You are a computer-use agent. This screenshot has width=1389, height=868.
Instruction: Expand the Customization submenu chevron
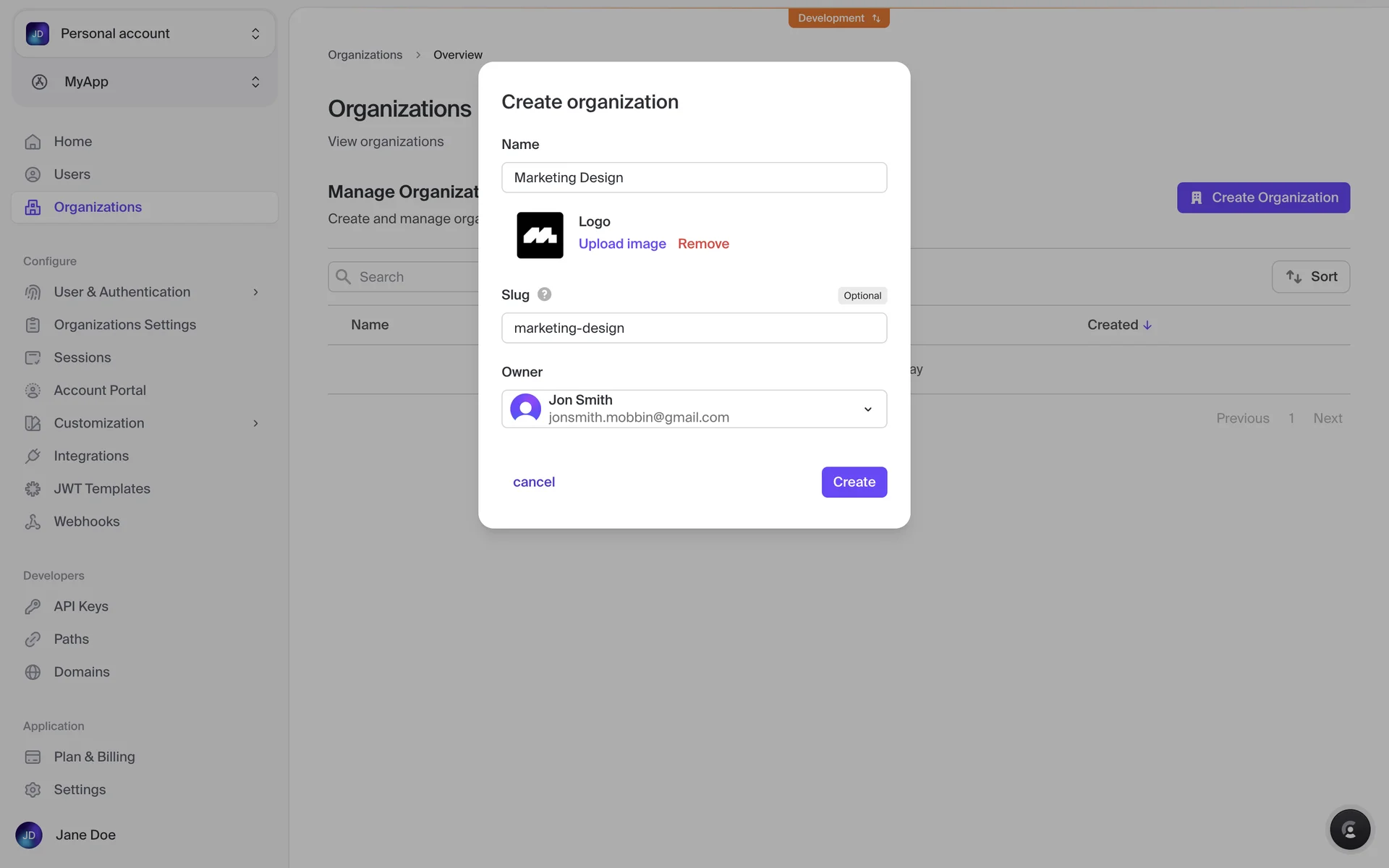(x=255, y=423)
